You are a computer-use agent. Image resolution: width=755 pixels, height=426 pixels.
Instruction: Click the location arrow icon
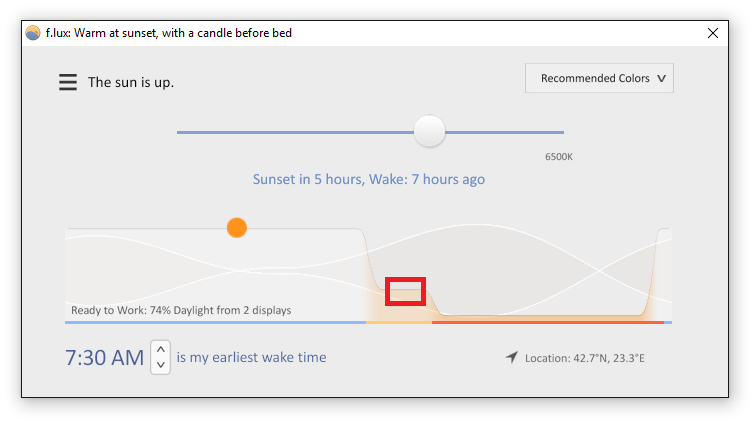point(511,357)
